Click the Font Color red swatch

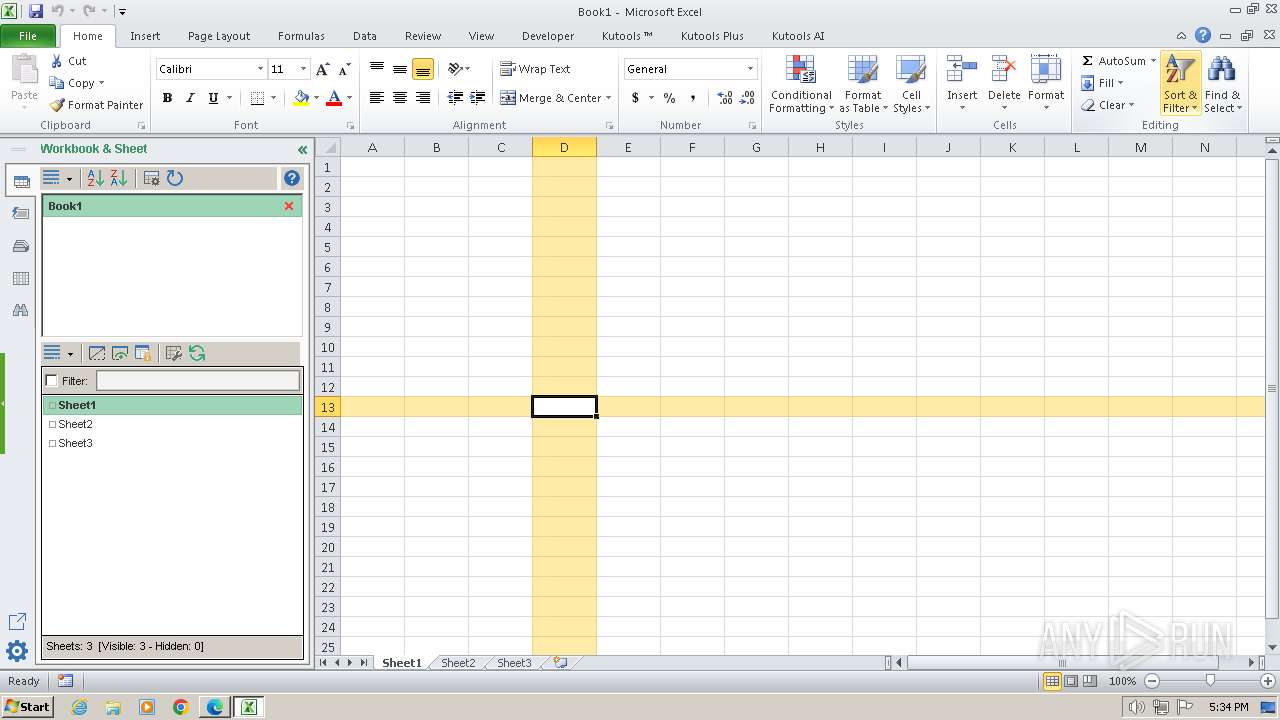(334, 98)
